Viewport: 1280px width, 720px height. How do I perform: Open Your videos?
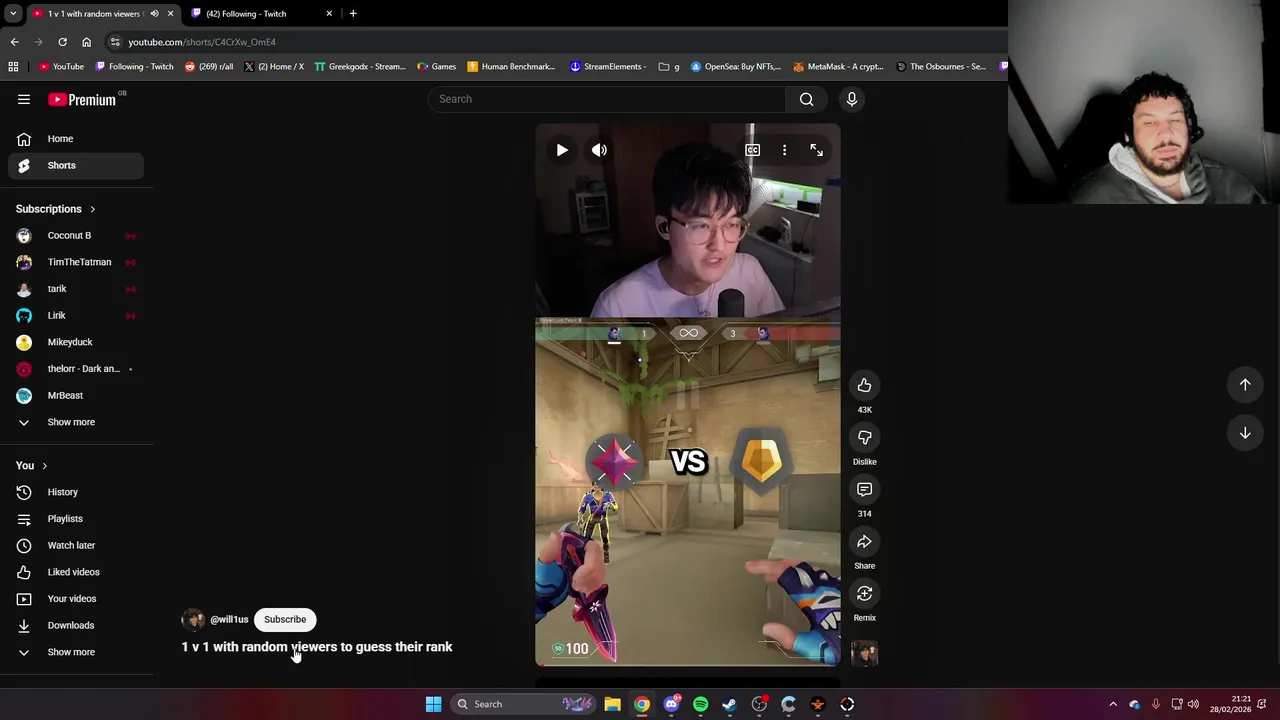[76, 599]
